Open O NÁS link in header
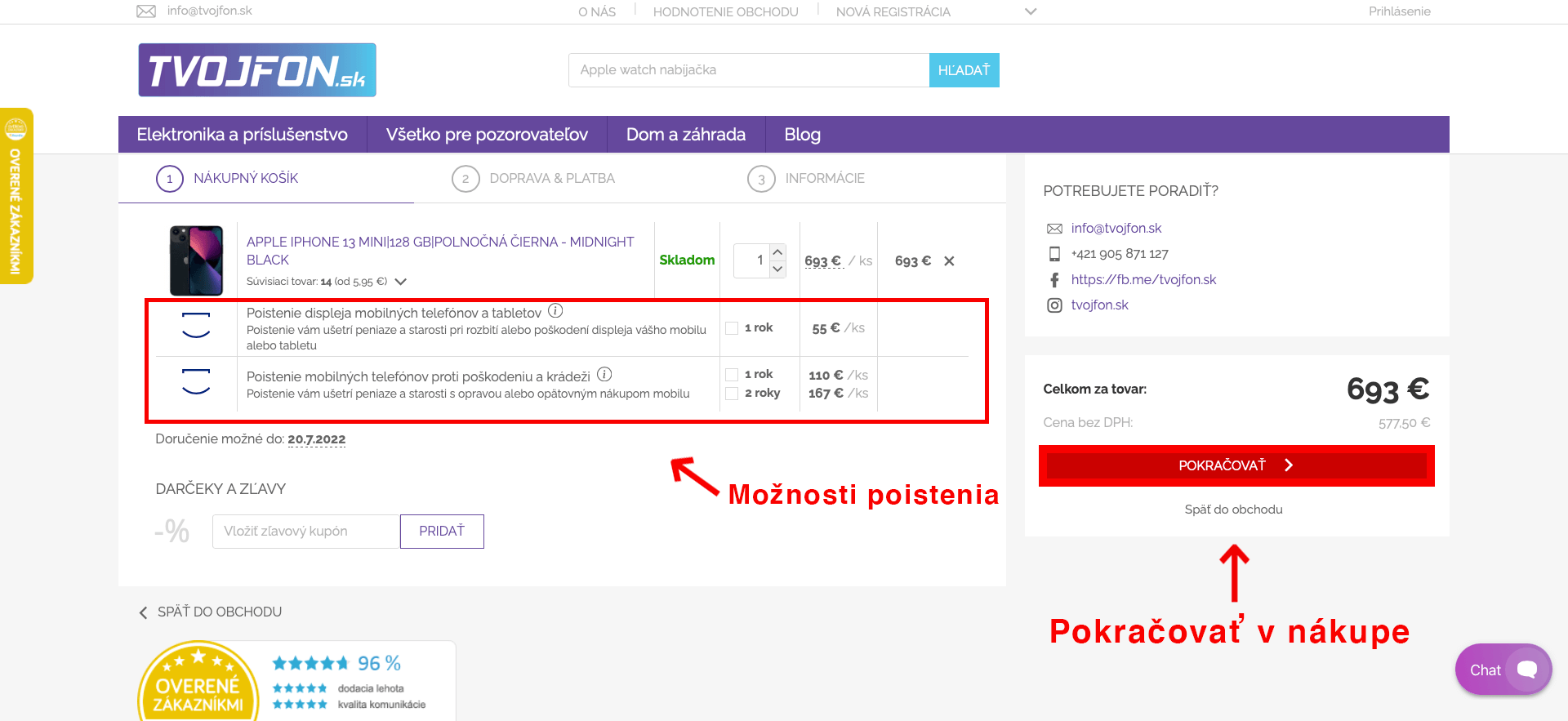The height and width of the screenshot is (721, 1568). [x=597, y=12]
